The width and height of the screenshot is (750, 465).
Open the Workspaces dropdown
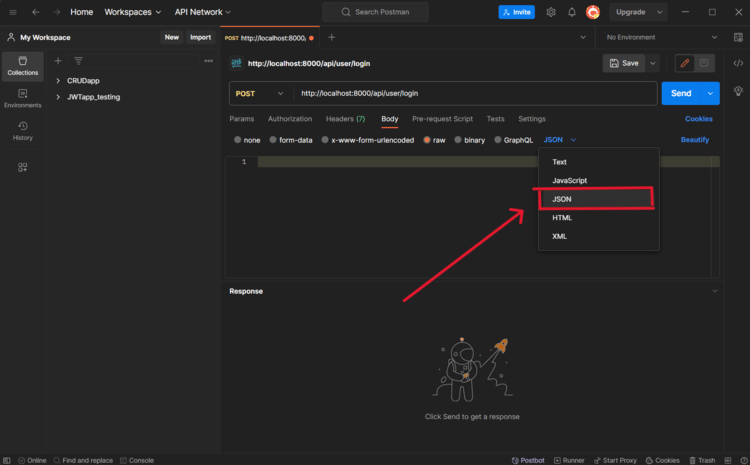[132, 12]
